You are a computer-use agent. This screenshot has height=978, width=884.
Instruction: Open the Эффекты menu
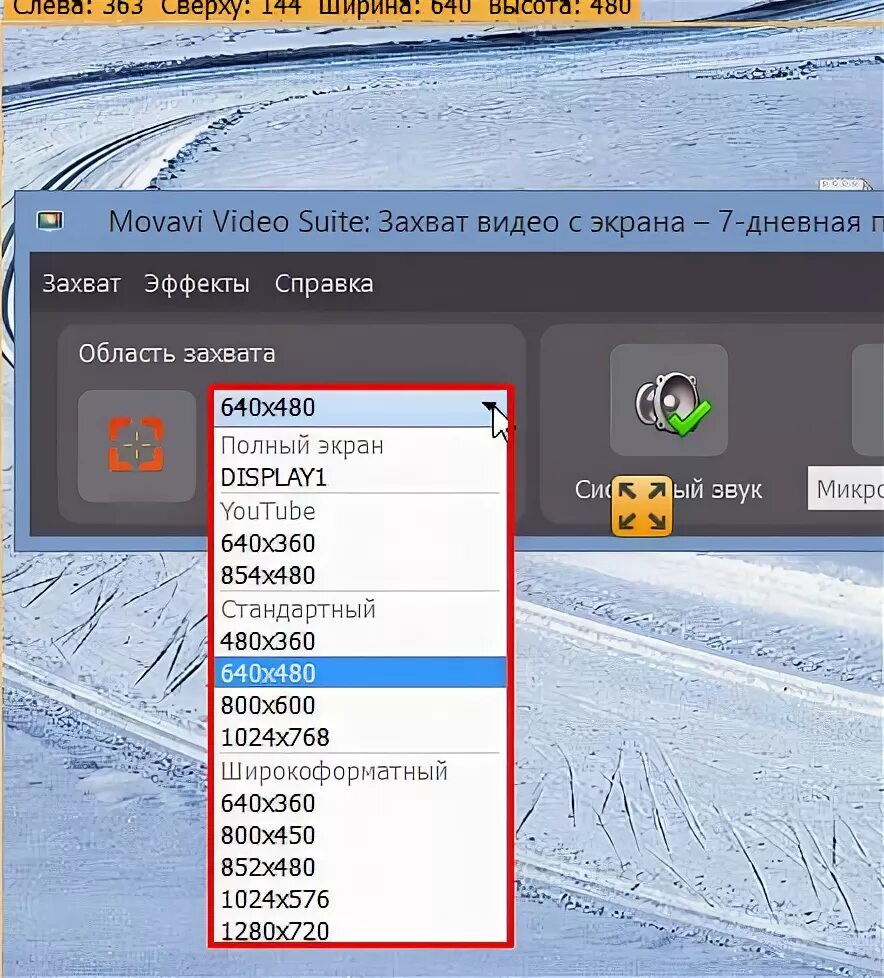click(197, 284)
